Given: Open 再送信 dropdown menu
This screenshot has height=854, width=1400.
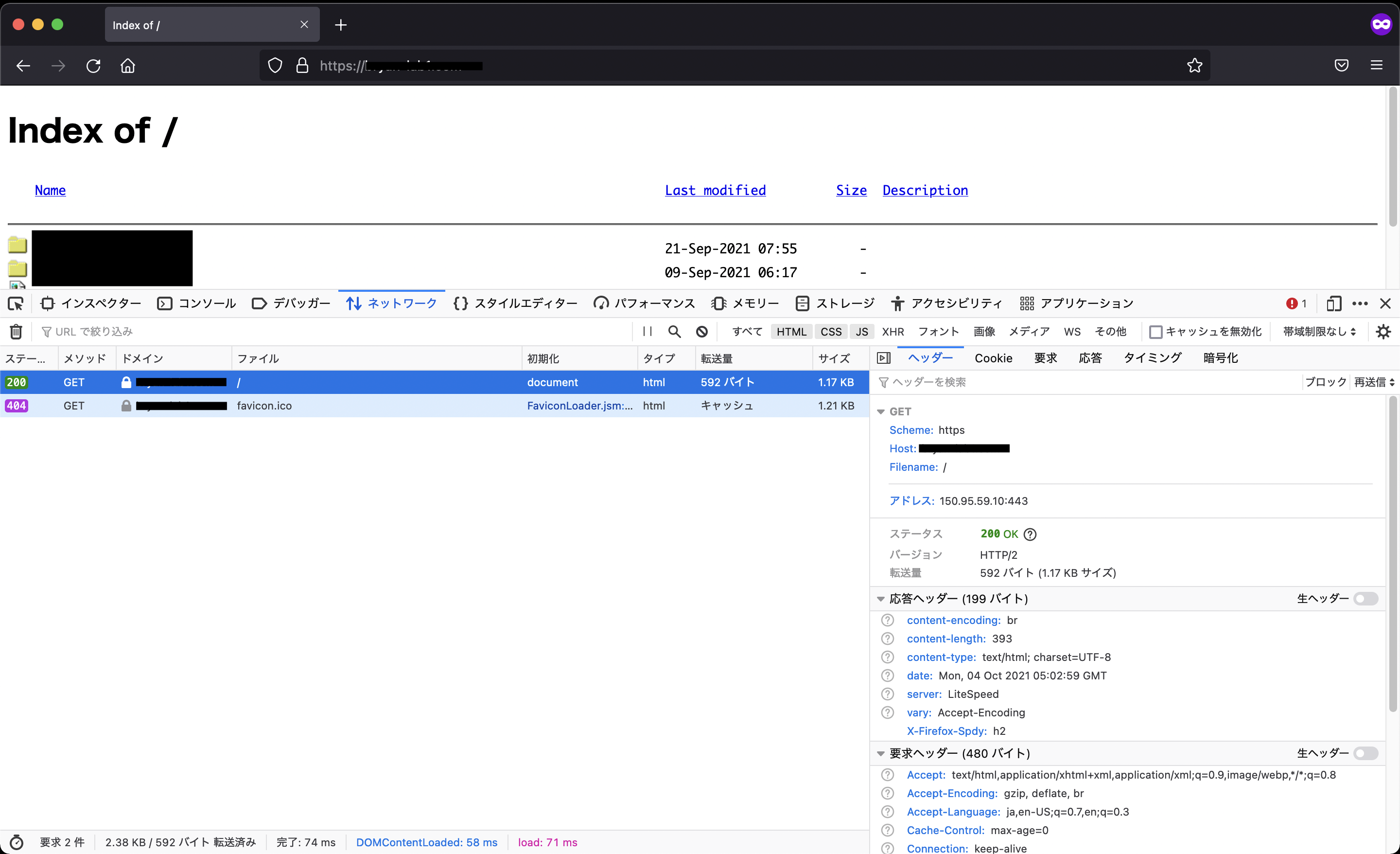Looking at the screenshot, I should tap(1374, 382).
